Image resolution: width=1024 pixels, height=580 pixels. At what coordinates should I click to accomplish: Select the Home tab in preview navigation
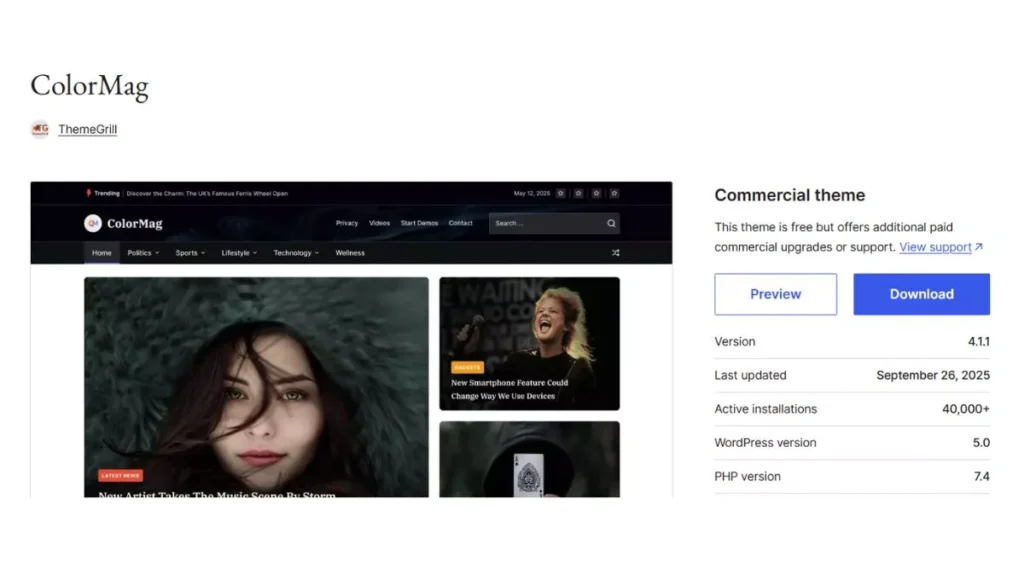coord(102,253)
